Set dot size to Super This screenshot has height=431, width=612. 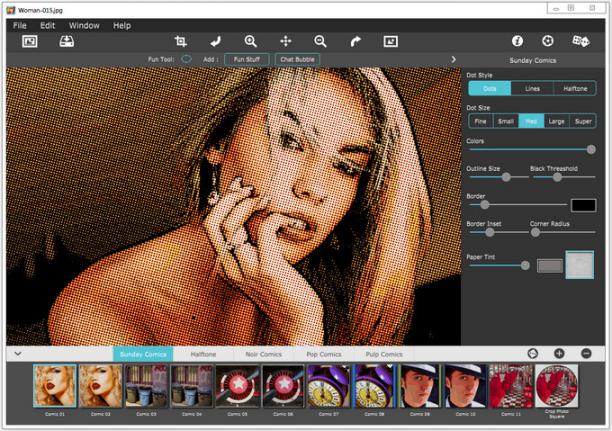click(583, 121)
